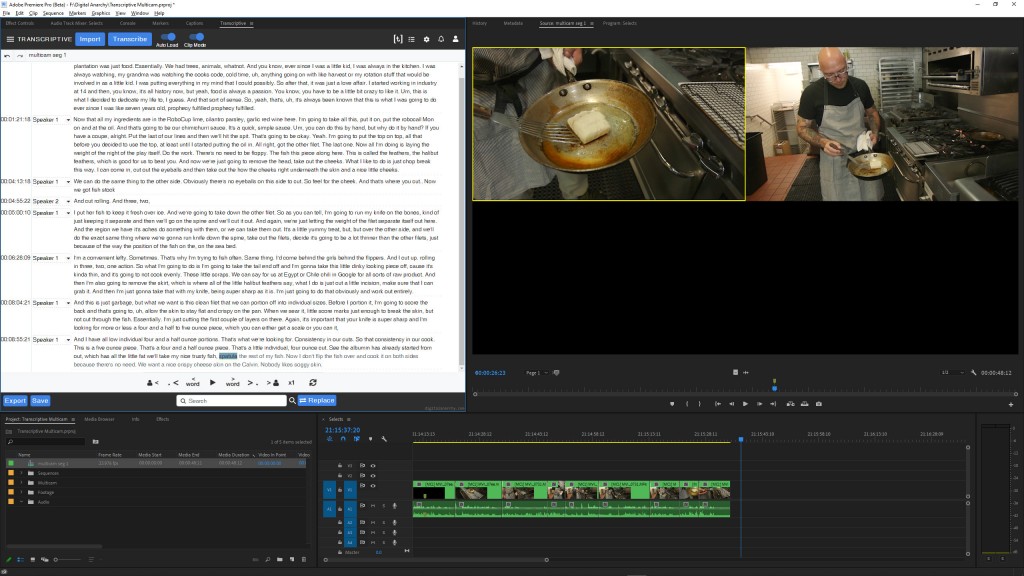Screen dimensions: 1024x576
Task: Open the Page 1 dropdown in Source monitor
Action: pyautogui.click(x=537, y=373)
